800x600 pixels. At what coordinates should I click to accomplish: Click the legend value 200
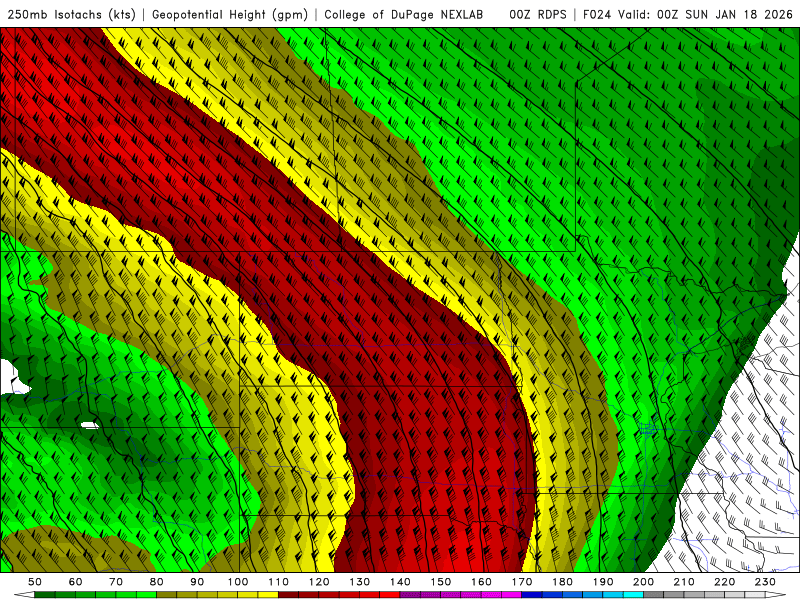point(643,582)
